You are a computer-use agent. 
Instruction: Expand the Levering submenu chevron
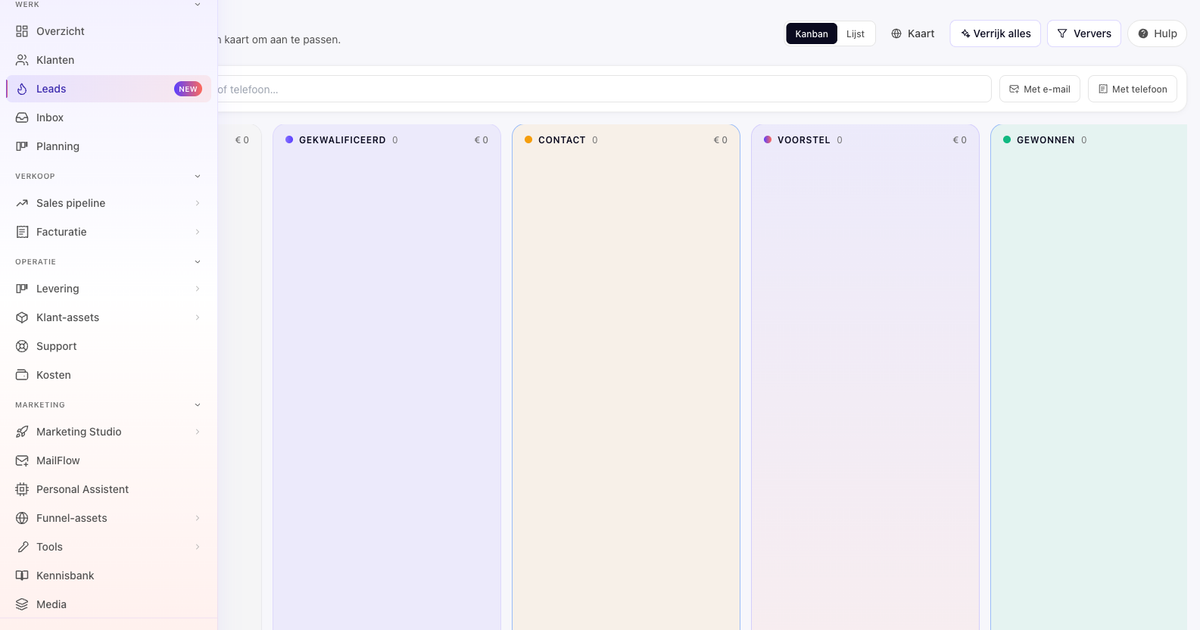tap(197, 289)
